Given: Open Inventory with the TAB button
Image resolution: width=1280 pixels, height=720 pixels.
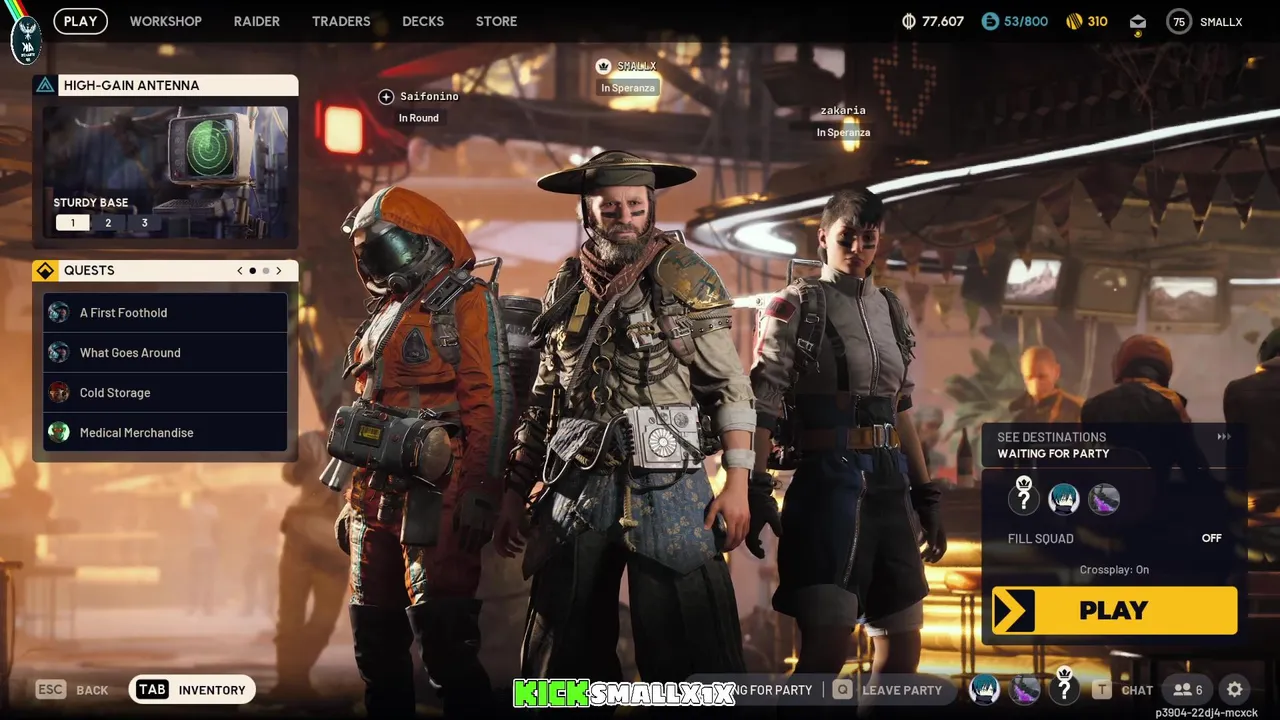Looking at the screenshot, I should 192,689.
